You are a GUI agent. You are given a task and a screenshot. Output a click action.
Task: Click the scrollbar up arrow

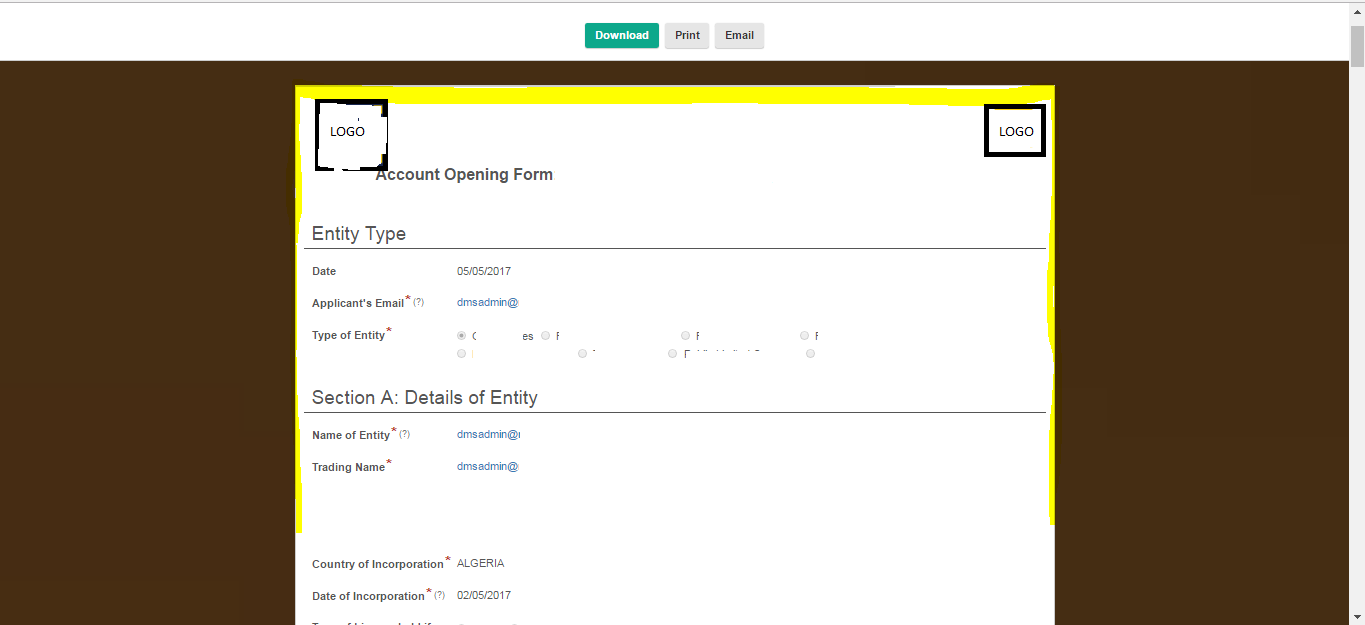[x=1357, y=13]
